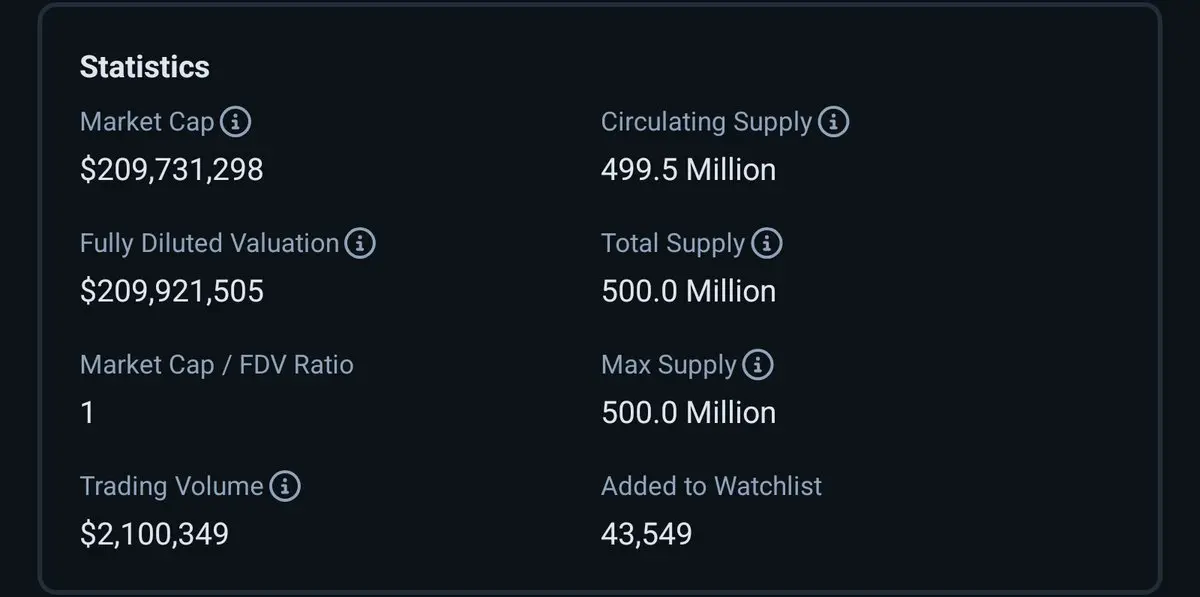
Task: Click the Total Supply info icon
Action: [x=766, y=243]
